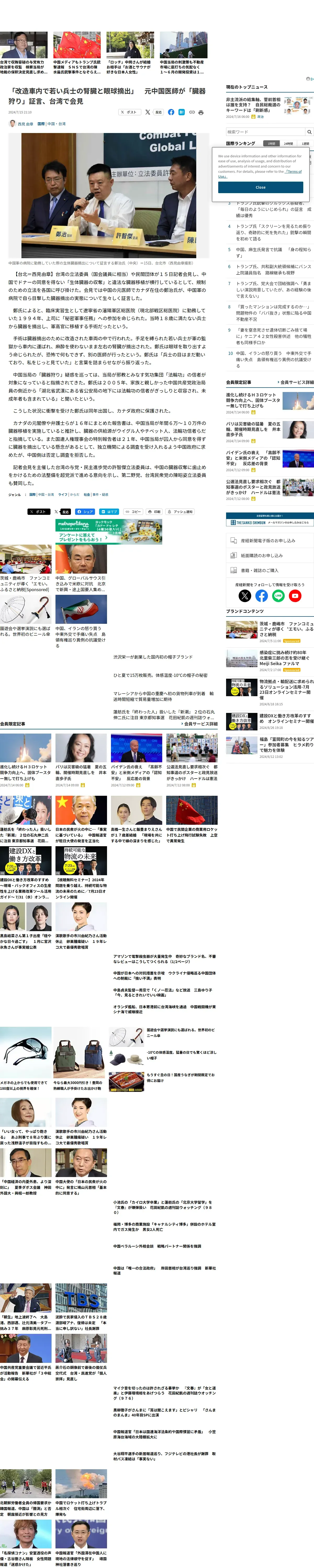The height and width of the screenshot is (1568, 314).
Task: Open 産経新聞電子版のお申し込み link
Action: click(270, 540)
